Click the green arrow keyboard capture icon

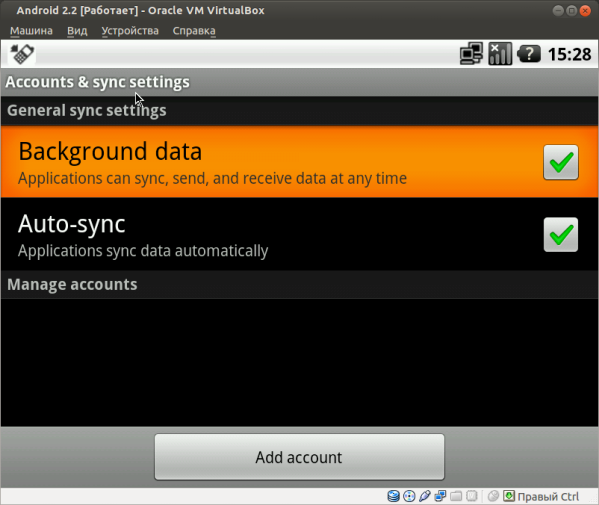click(x=509, y=496)
